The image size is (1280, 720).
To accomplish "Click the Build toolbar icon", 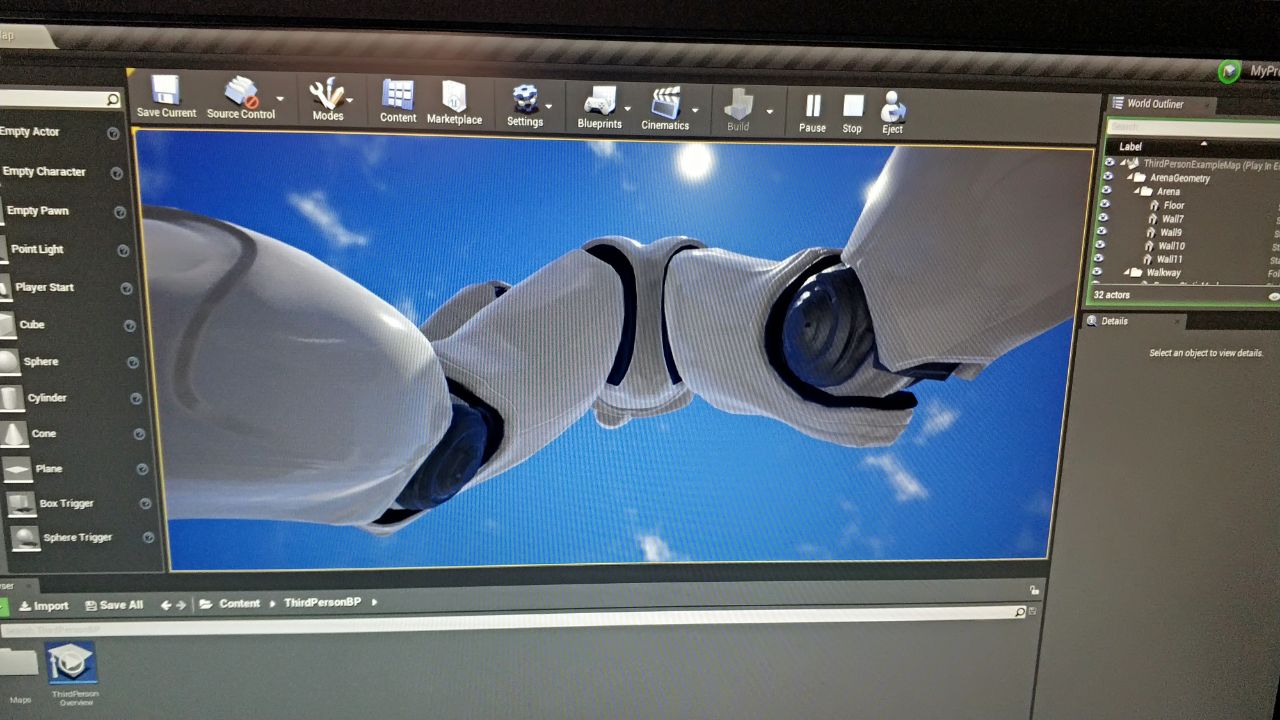I will [739, 104].
